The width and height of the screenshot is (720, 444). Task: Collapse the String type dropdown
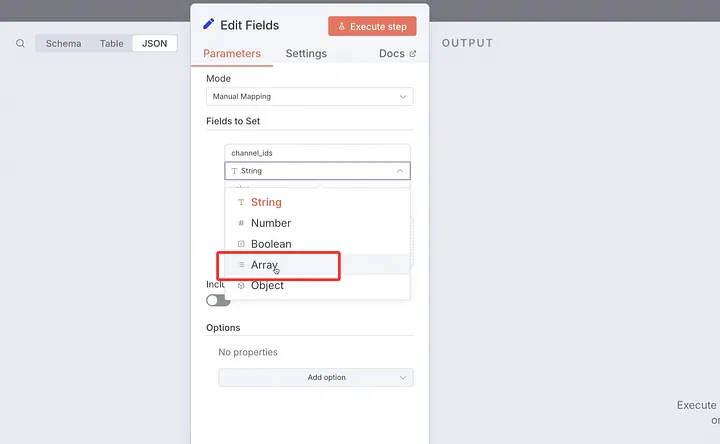400,171
